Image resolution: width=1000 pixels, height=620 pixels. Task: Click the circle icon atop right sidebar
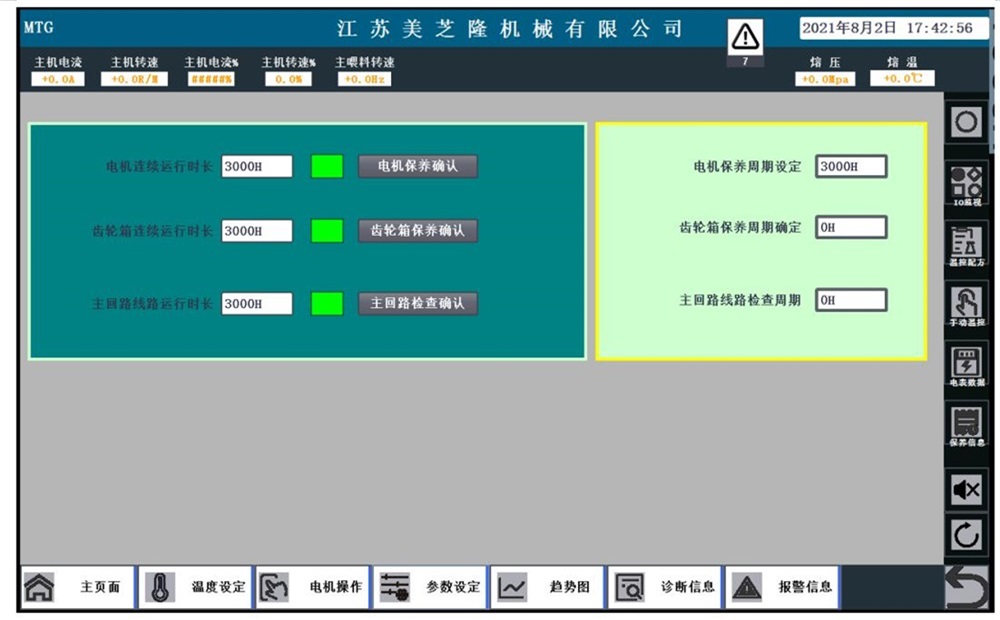tap(966, 122)
